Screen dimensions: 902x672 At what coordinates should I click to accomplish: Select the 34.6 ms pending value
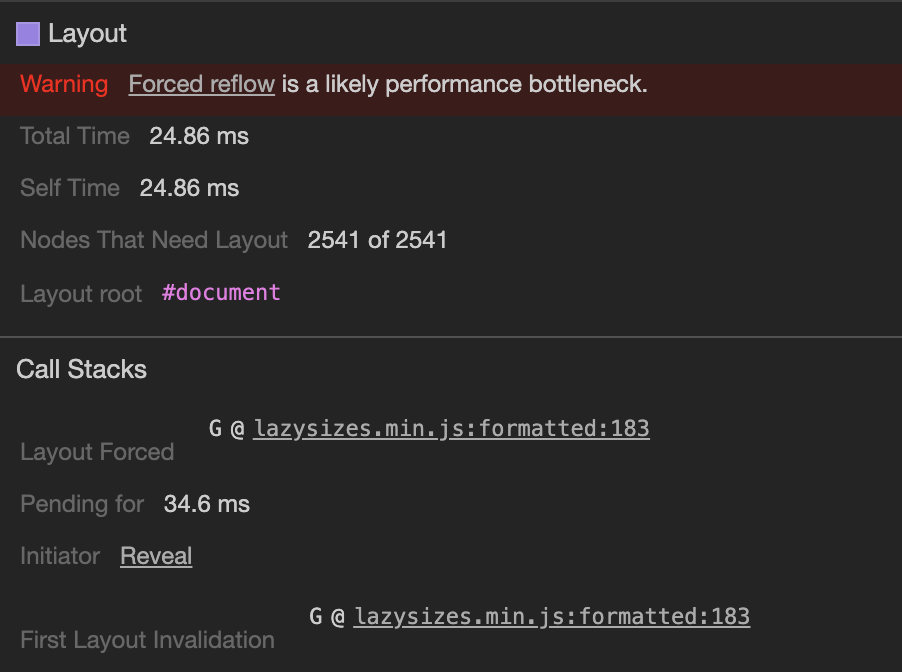pos(206,504)
